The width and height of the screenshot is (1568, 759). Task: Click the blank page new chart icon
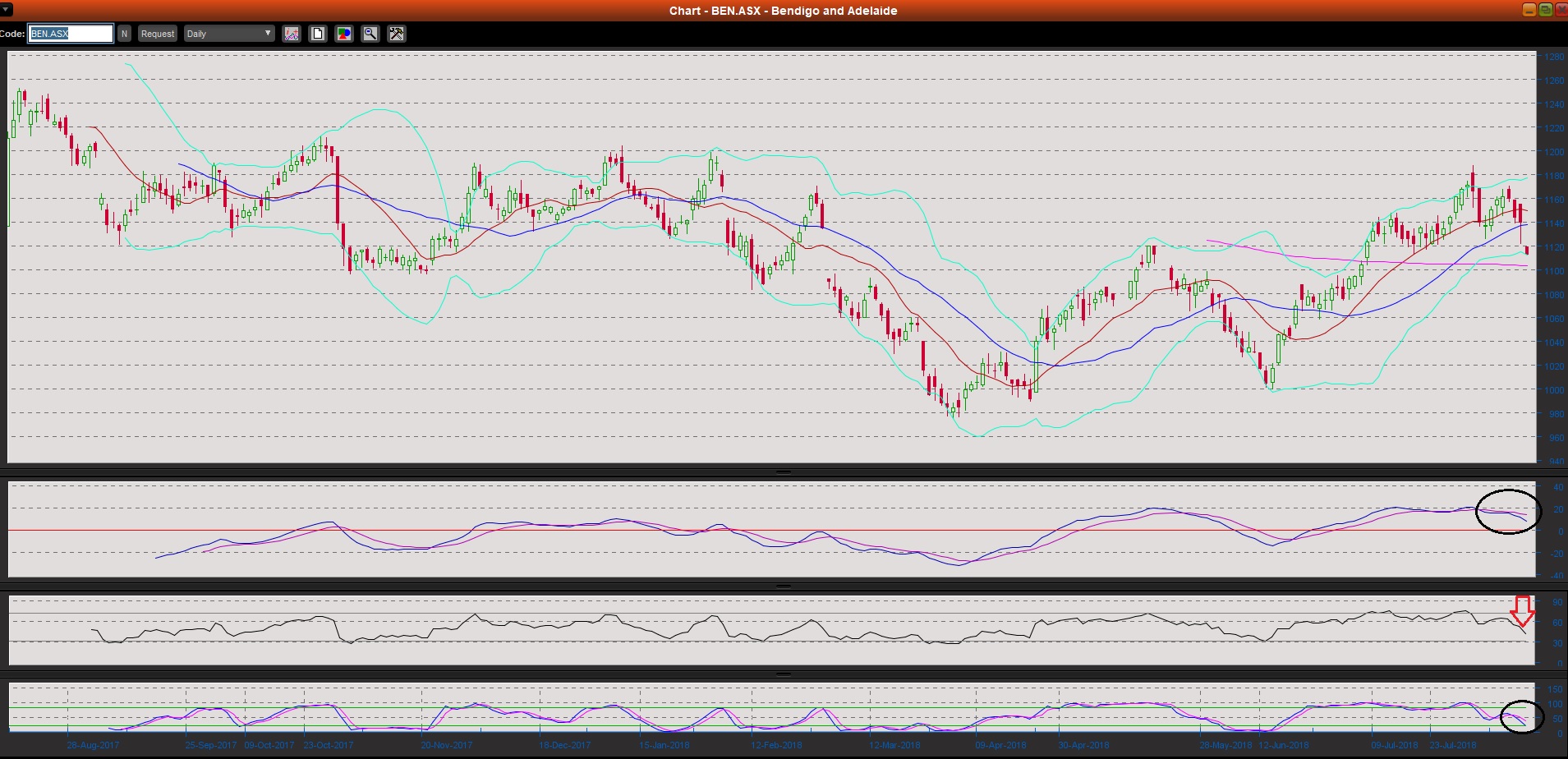(x=318, y=34)
